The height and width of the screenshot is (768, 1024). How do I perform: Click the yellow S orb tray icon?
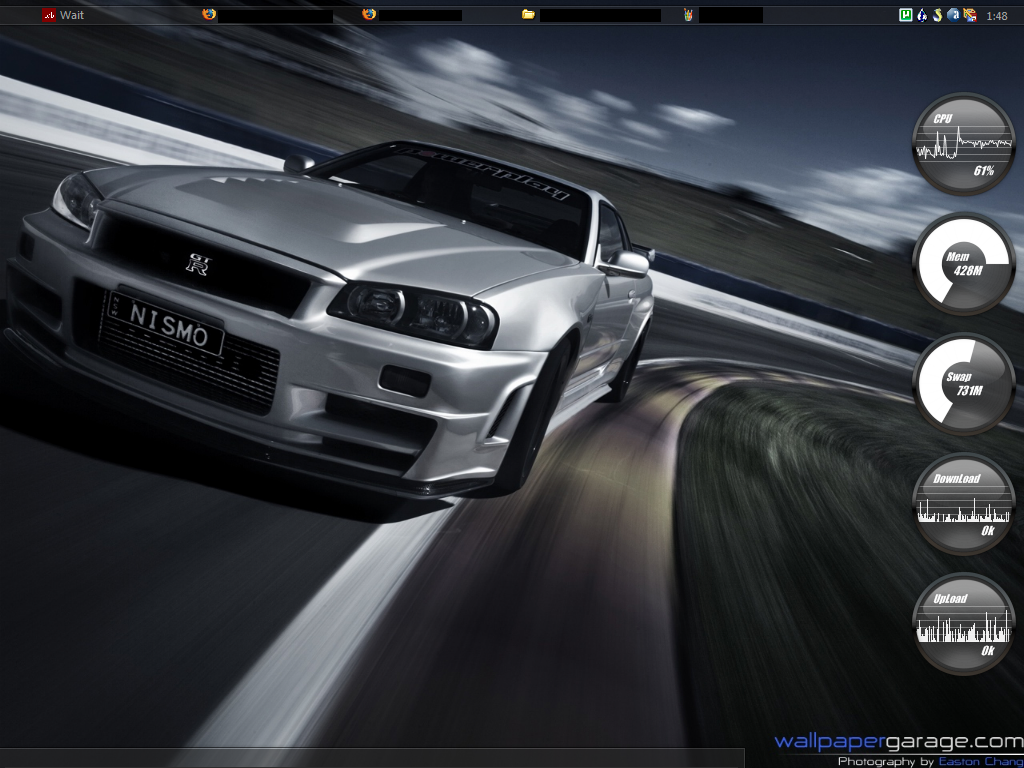937,14
